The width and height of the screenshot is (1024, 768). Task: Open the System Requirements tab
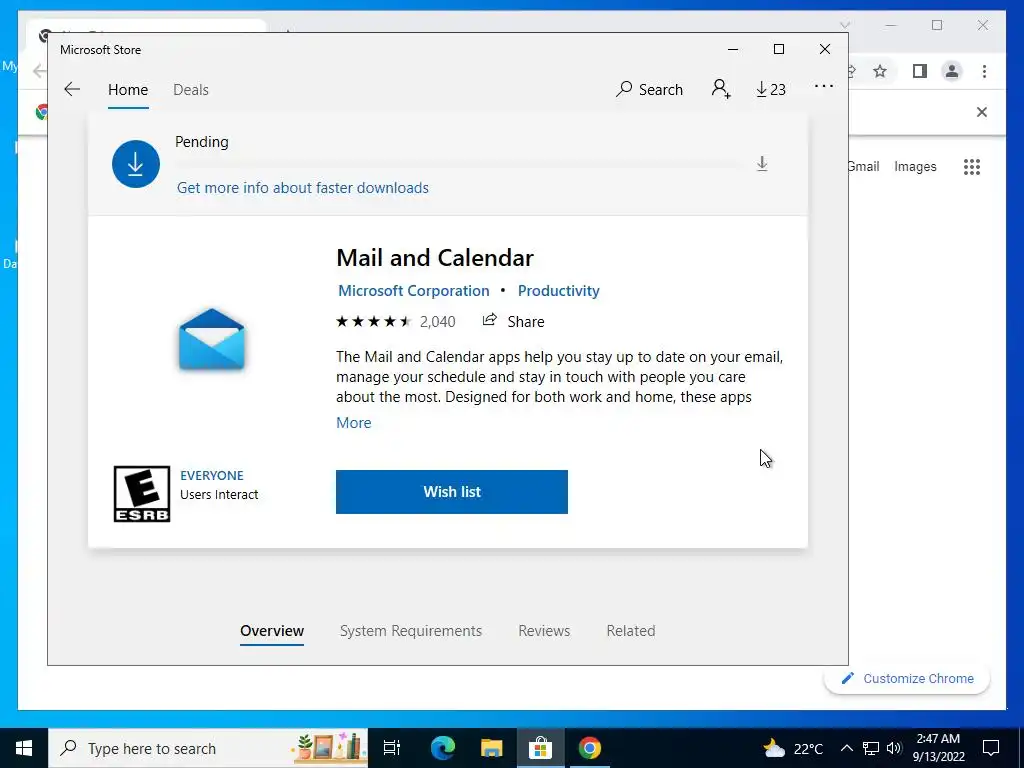coord(411,631)
